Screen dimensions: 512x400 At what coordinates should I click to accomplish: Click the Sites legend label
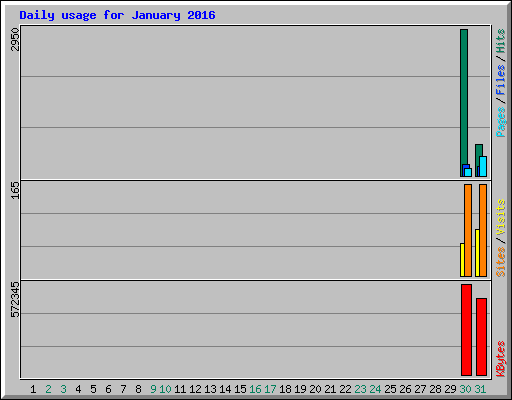501,262
